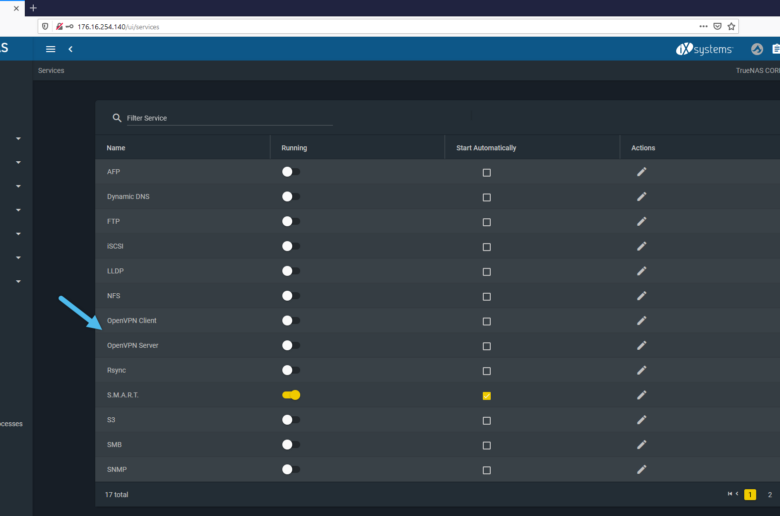780x516 pixels.
Task: Click the iXsystems logo
Action: coord(704,49)
